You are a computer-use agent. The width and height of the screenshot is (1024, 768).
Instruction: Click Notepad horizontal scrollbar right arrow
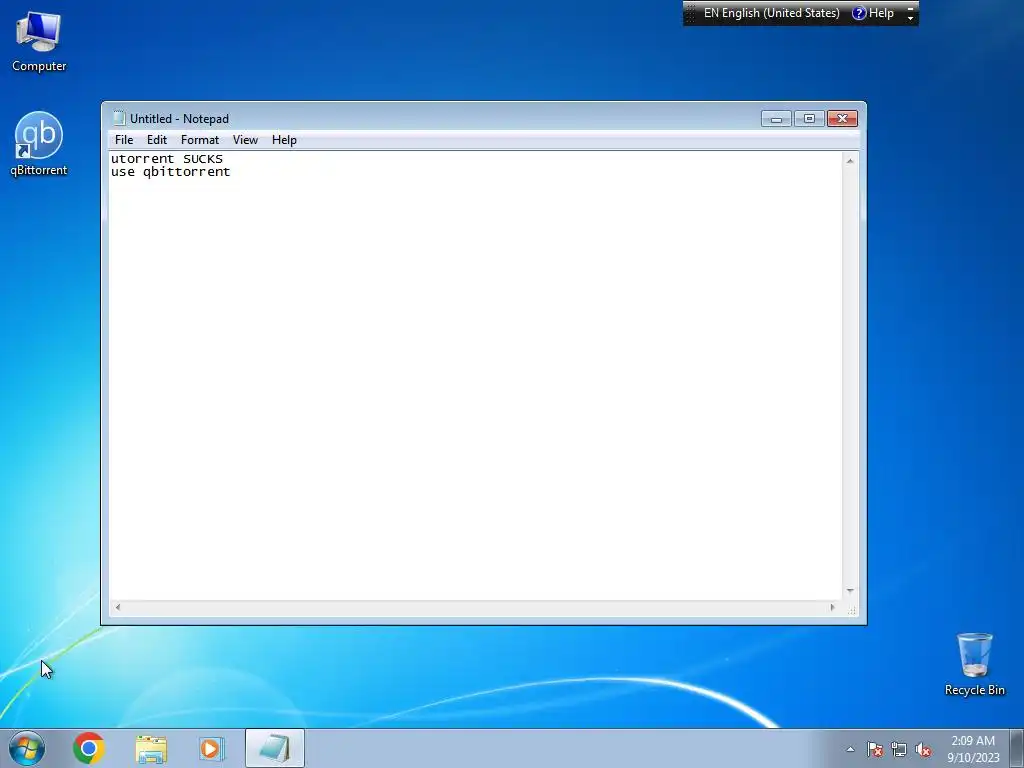pos(832,607)
